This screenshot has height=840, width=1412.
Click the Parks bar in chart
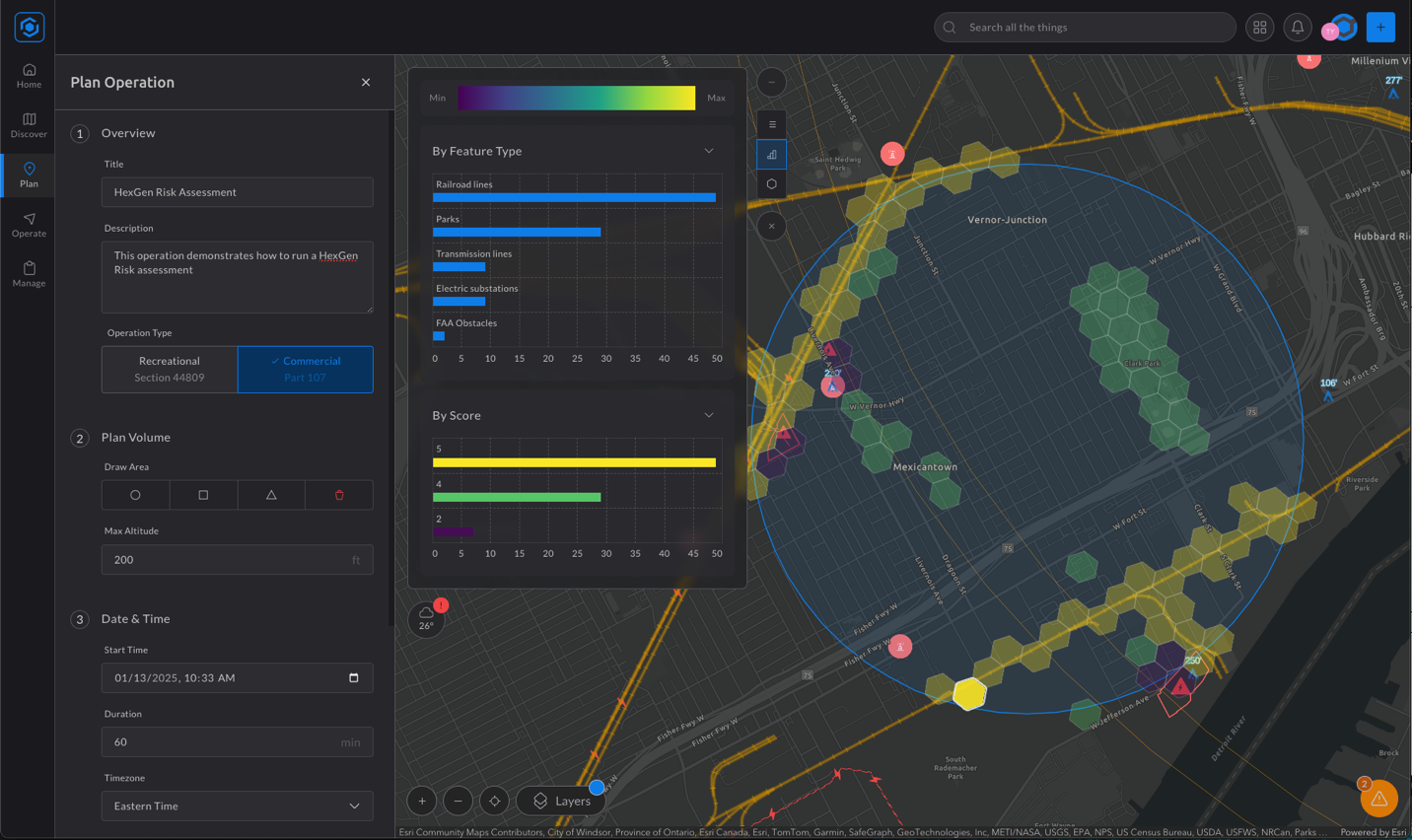pyautogui.click(x=517, y=233)
